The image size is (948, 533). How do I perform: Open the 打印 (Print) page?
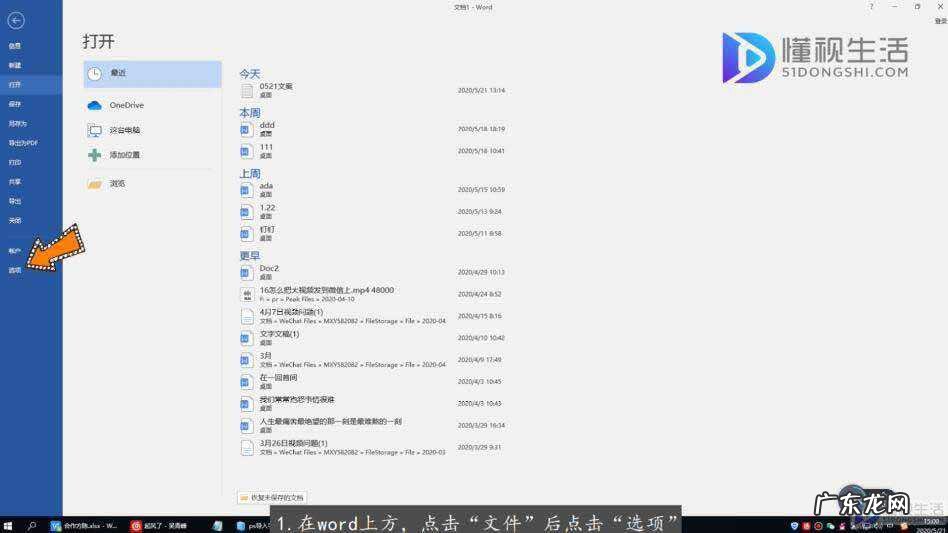tap(15, 163)
